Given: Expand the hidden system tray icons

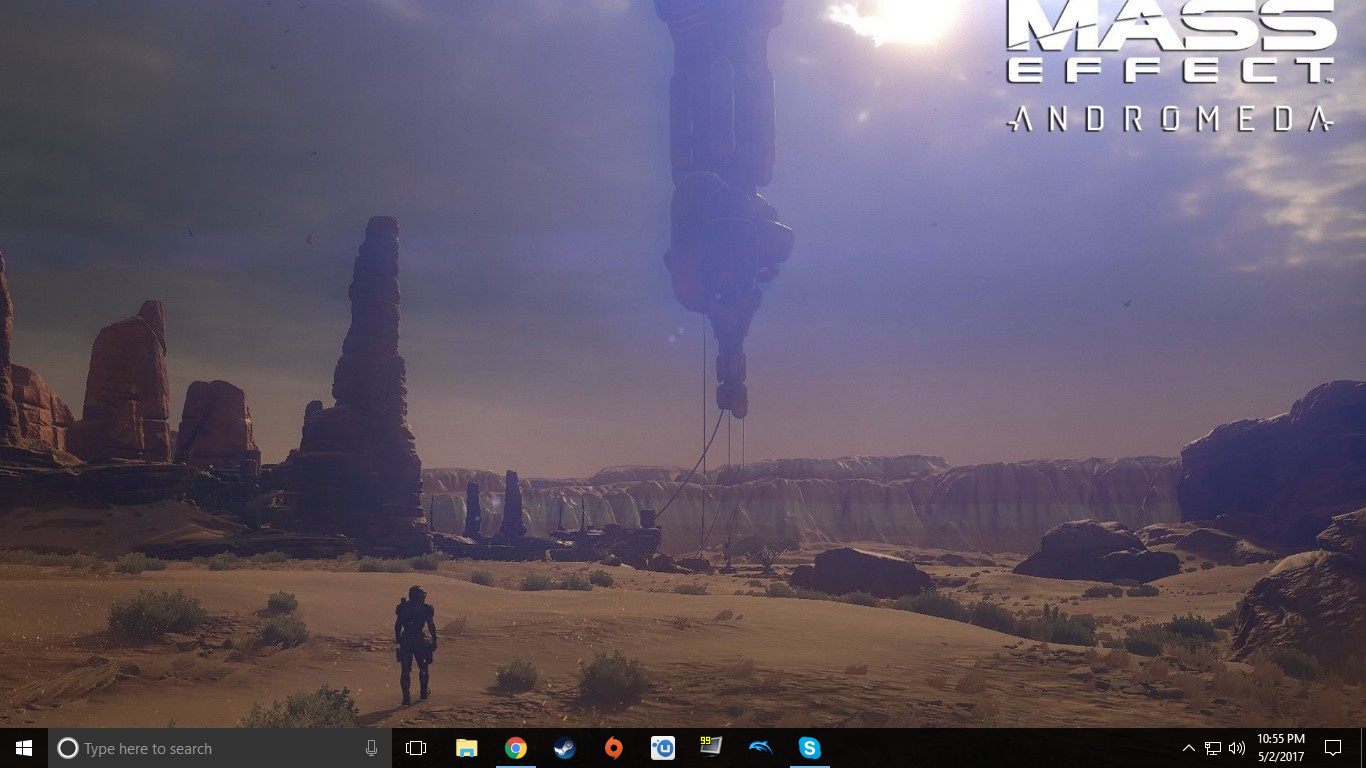Looking at the screenshot, I should click(x=1188, y=748).
